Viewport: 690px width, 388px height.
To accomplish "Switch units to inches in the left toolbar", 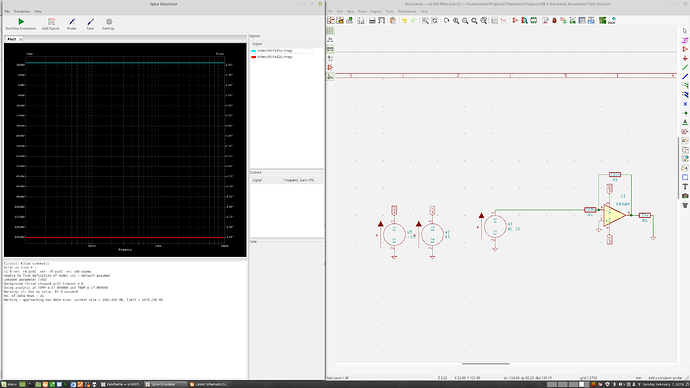I will pos(330,40).
